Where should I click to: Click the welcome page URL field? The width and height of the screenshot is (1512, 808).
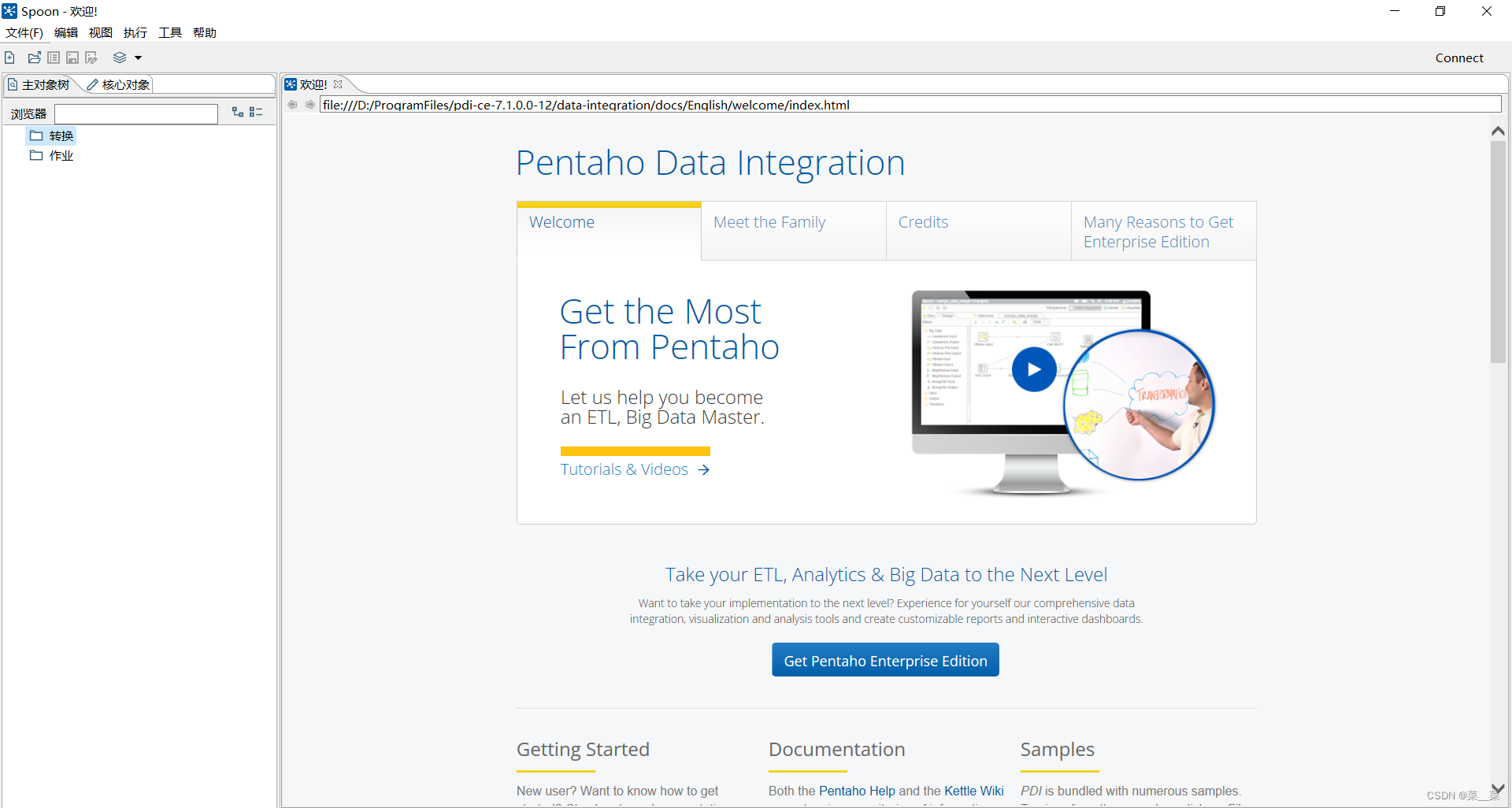click(x=910, y=105)
